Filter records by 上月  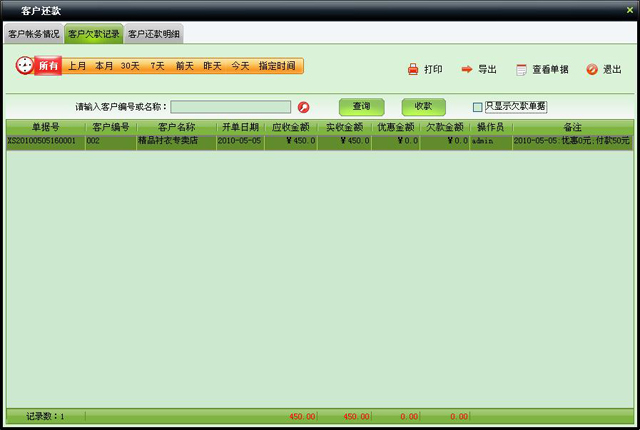(x=77, y=66)
